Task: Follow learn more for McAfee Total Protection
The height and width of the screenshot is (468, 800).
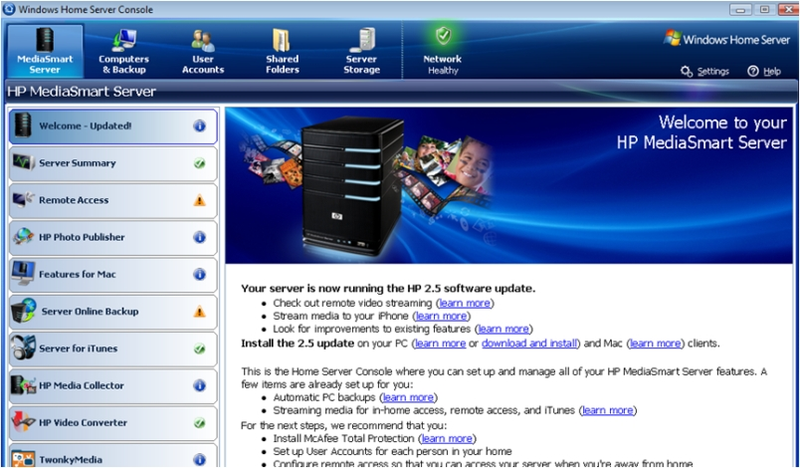Action: pyautogui.click(x=447, y=439)
